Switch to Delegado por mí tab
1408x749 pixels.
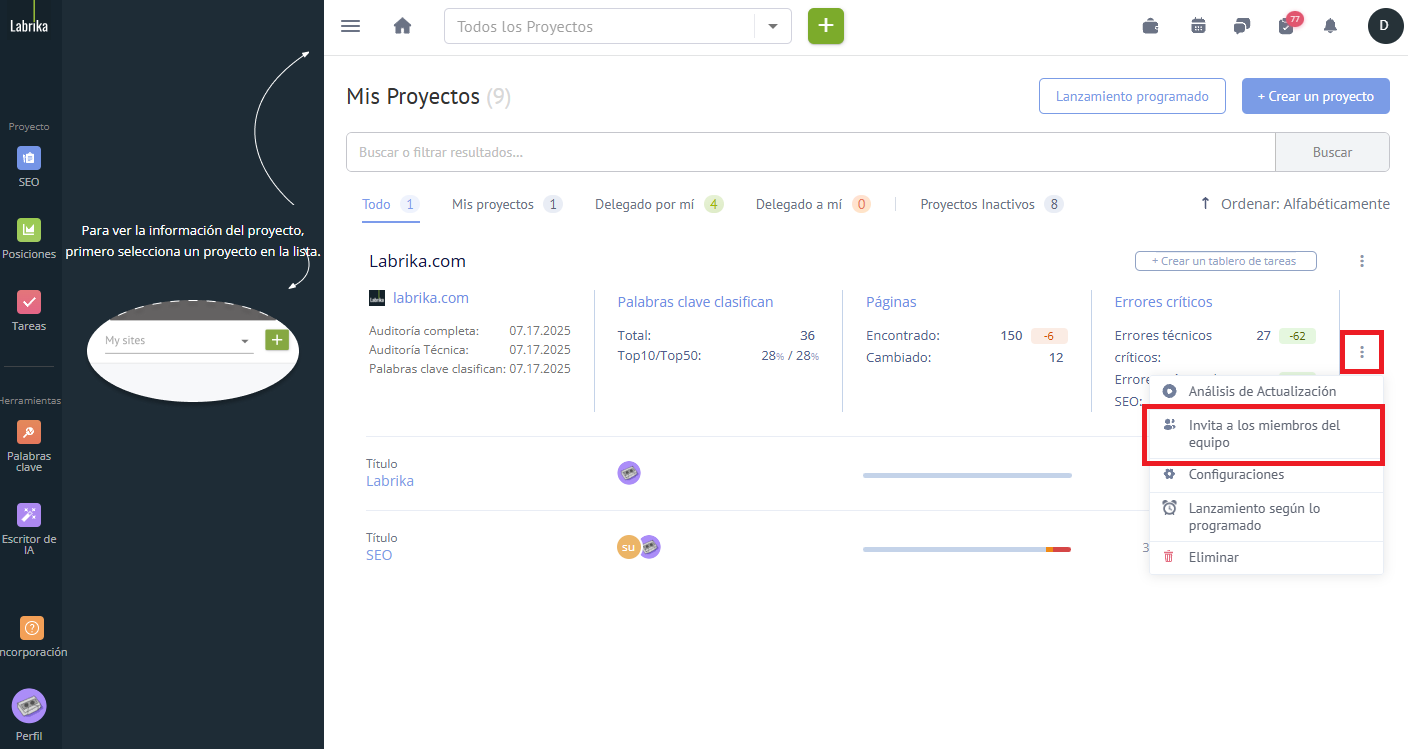point(659,204)
